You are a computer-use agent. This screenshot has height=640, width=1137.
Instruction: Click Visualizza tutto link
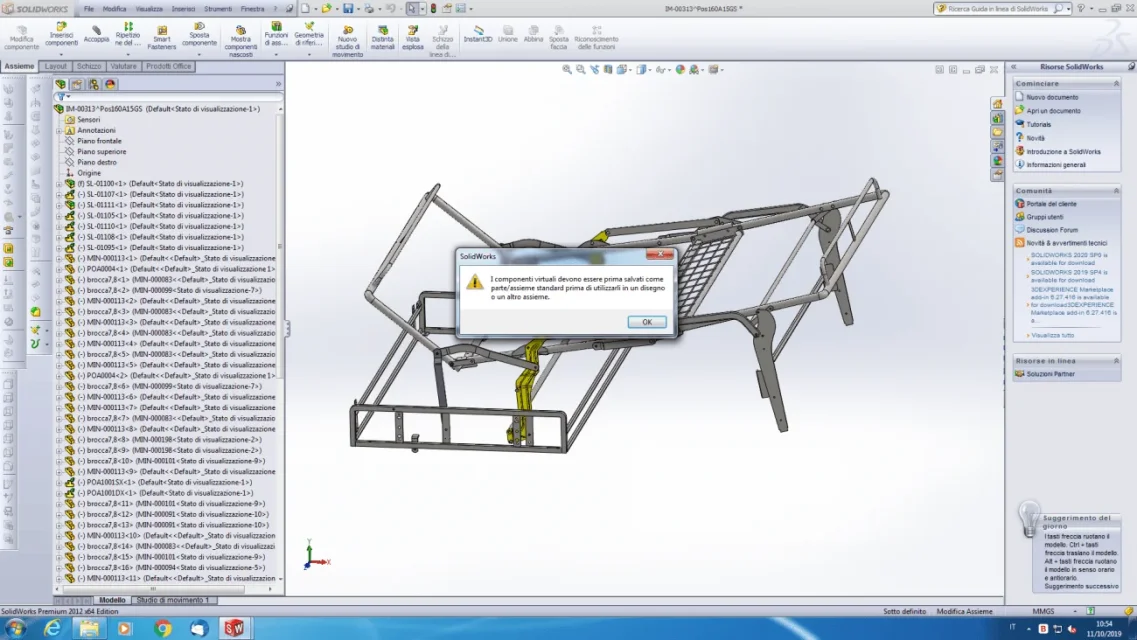pos(1053,336)
